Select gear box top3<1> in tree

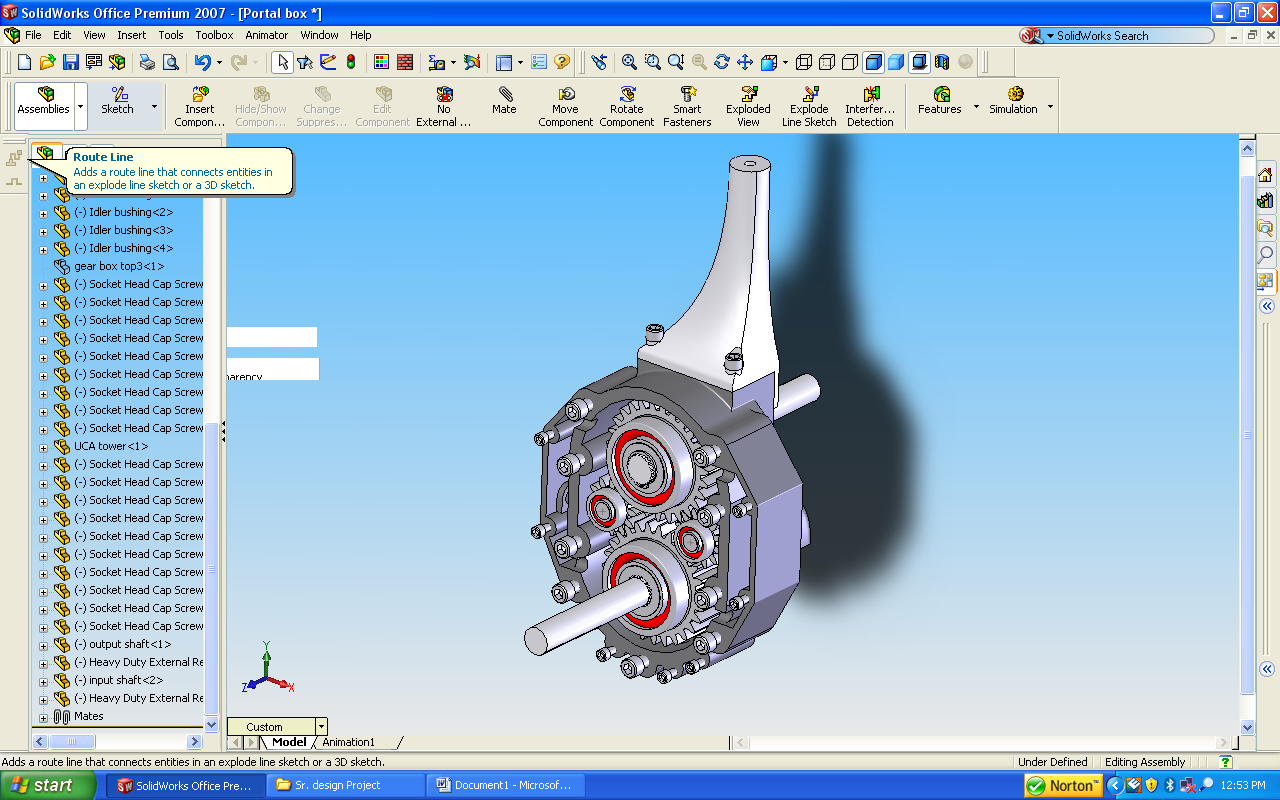click(x=119, y=266)
